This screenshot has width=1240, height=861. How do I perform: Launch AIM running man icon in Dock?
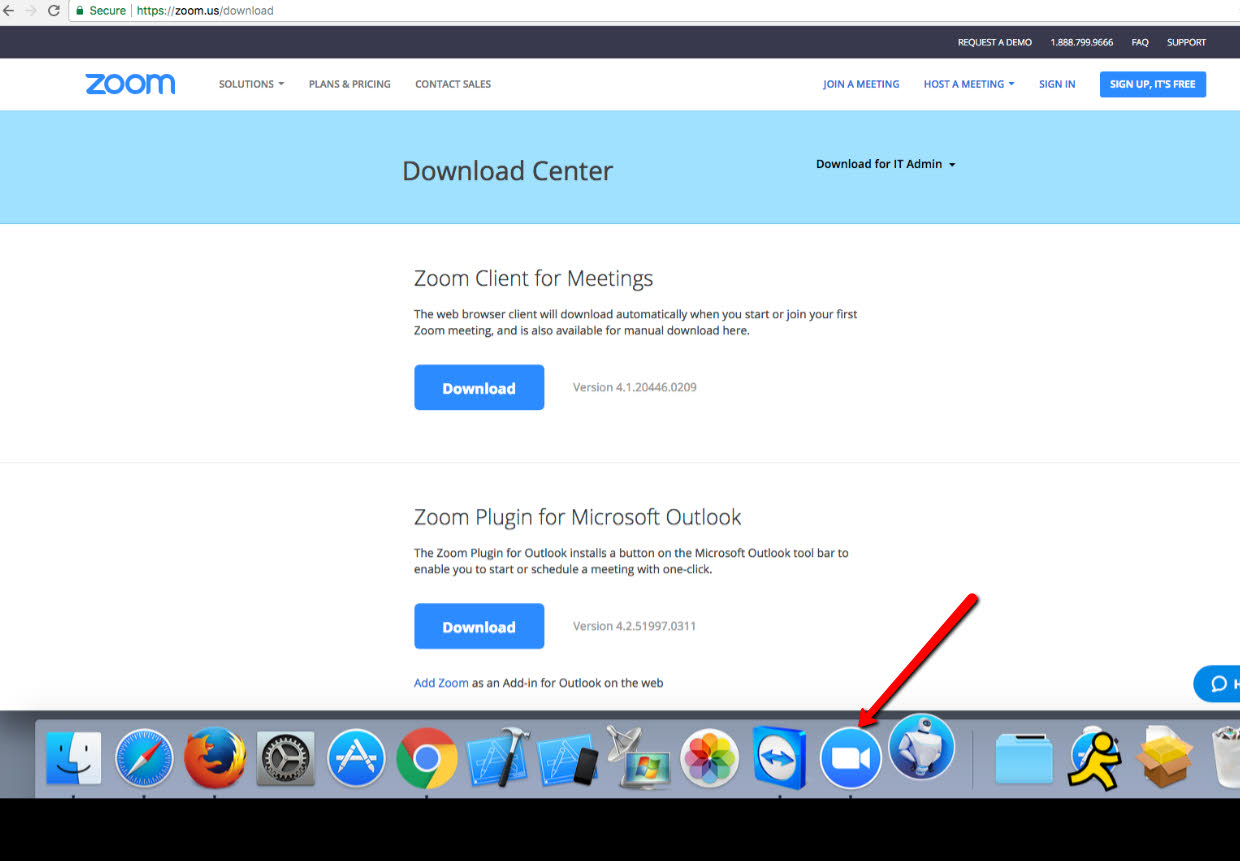tap(1096, 758)
